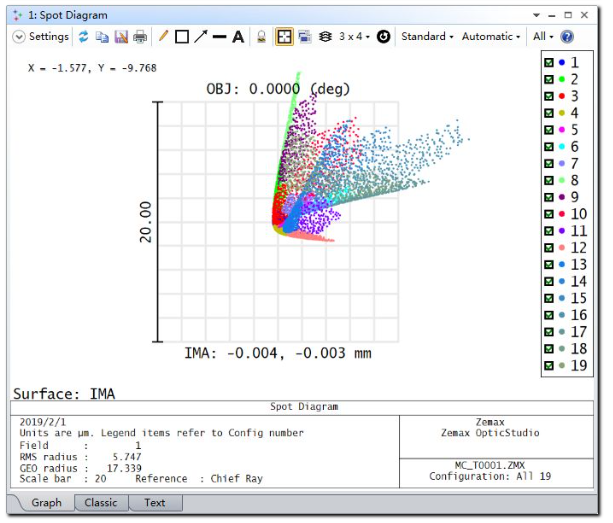Open the All configurations dropdown
Viewport: 613px width, 523px height.
(x=543, y=37)
